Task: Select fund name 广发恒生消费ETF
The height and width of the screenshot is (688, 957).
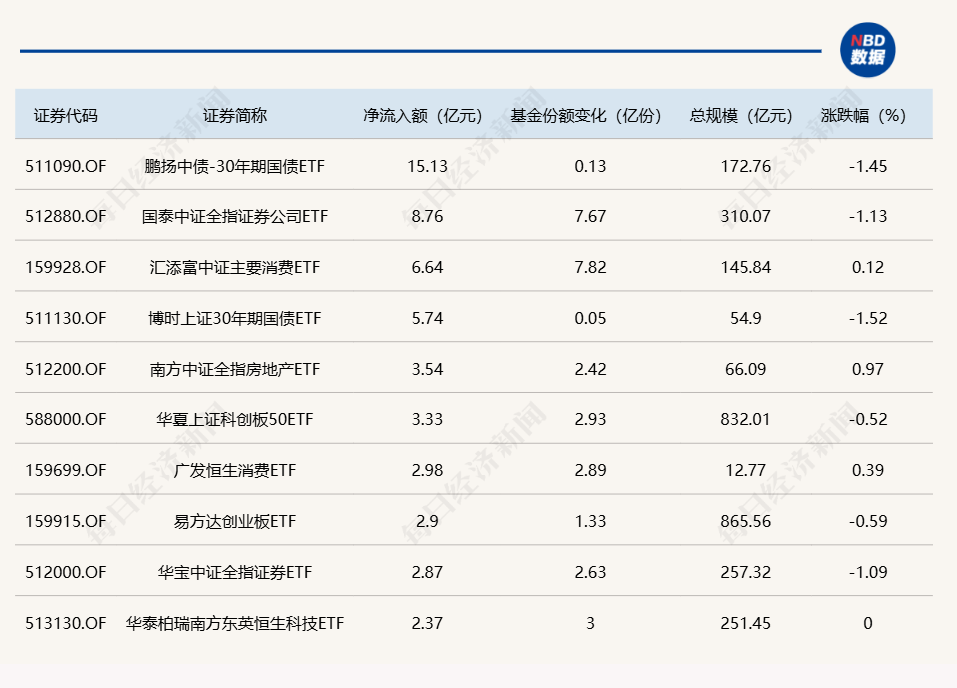Action: click(x=235, y=470)
